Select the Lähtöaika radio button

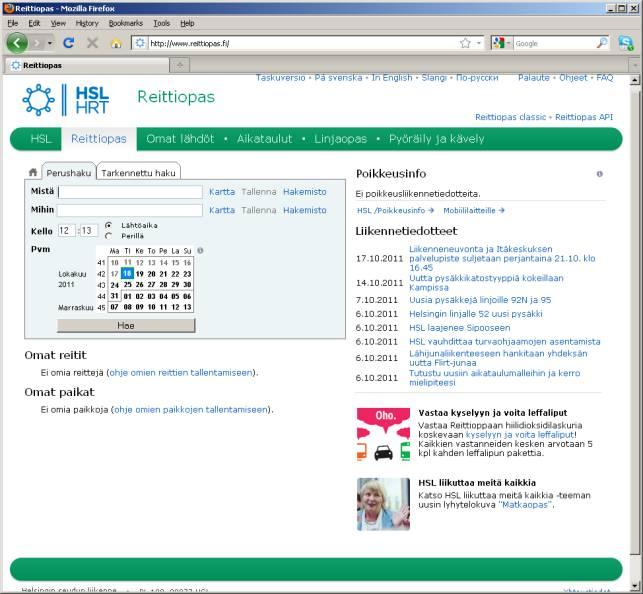109,225
